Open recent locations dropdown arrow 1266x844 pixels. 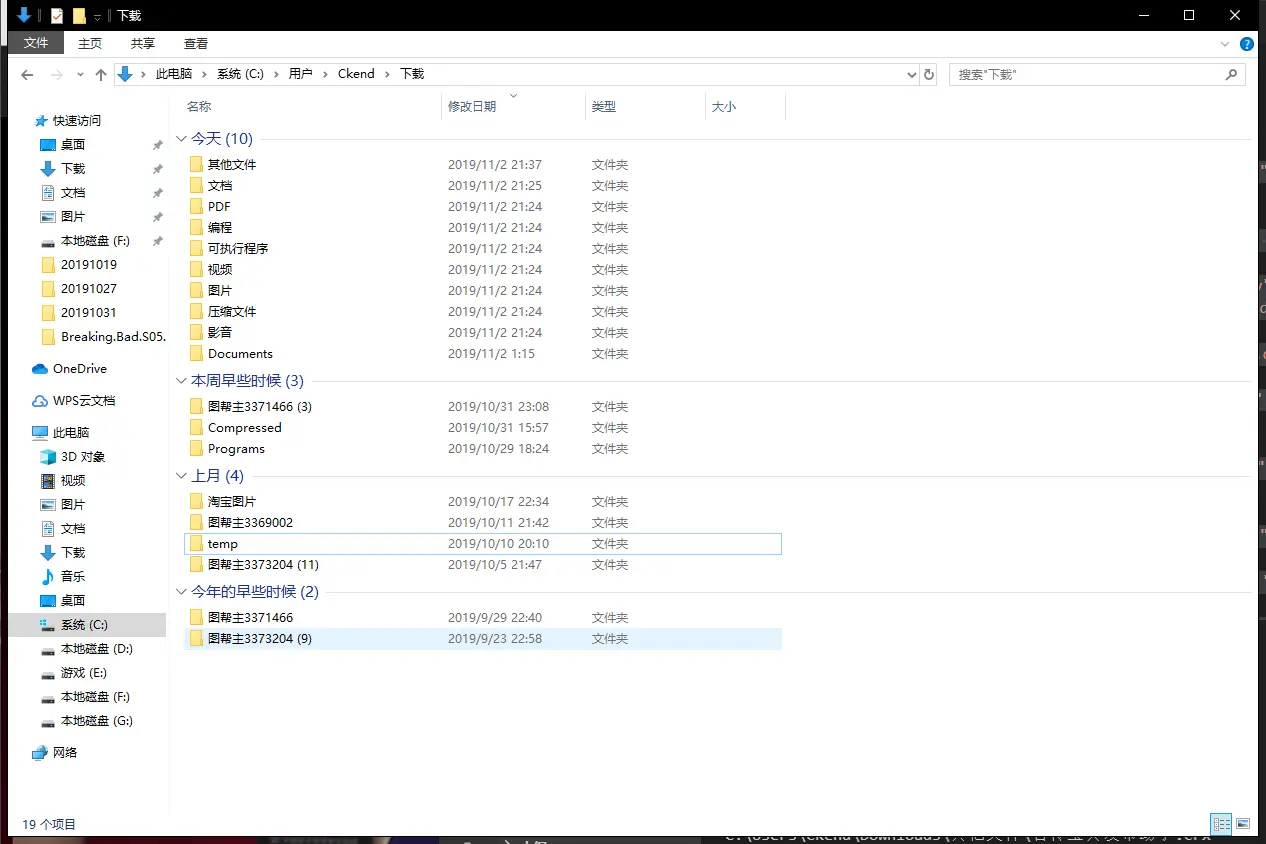pyautogui.click(x=79, y=75)
